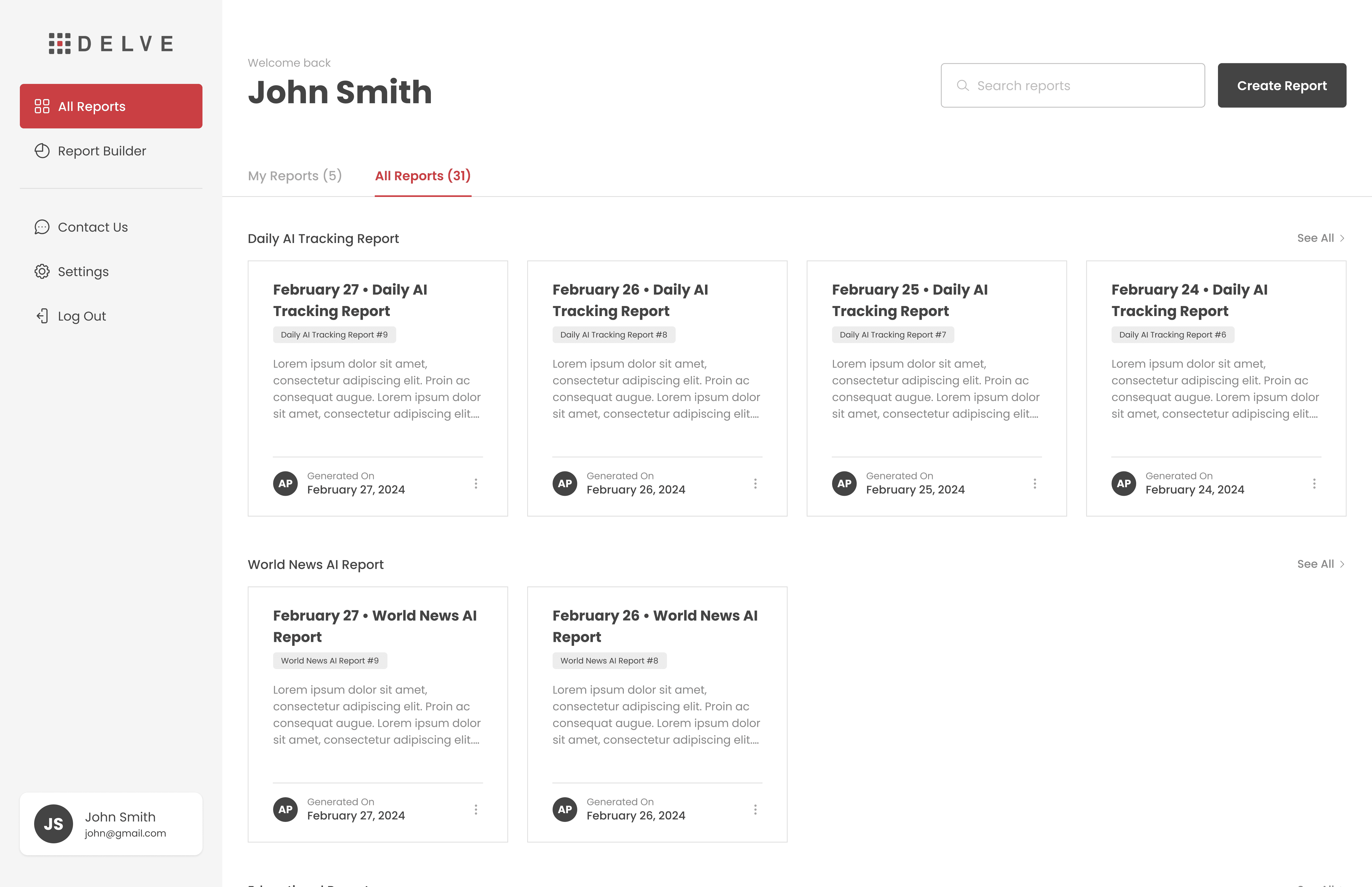Expand See All for World News AI Report
Viewport: 1372px width, 887px height.
coord(1320,564)
